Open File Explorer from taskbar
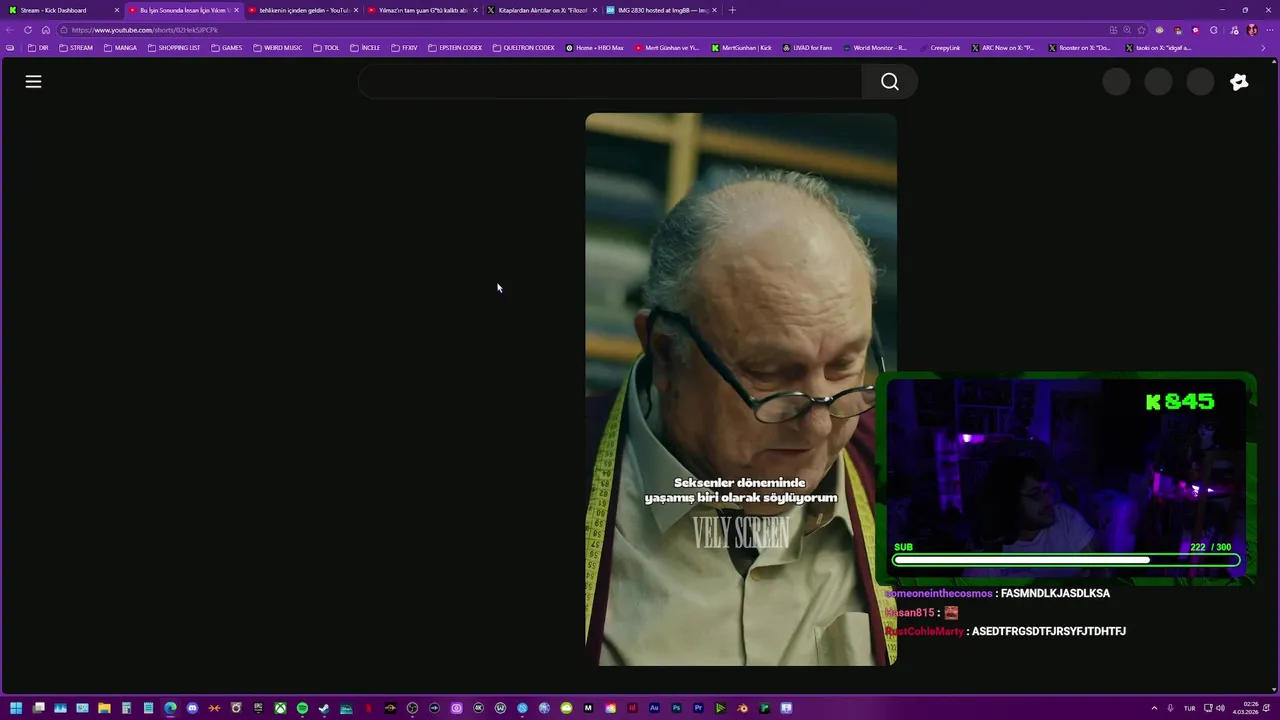This screenshot has height=720, width=1280. pos(104,708)
